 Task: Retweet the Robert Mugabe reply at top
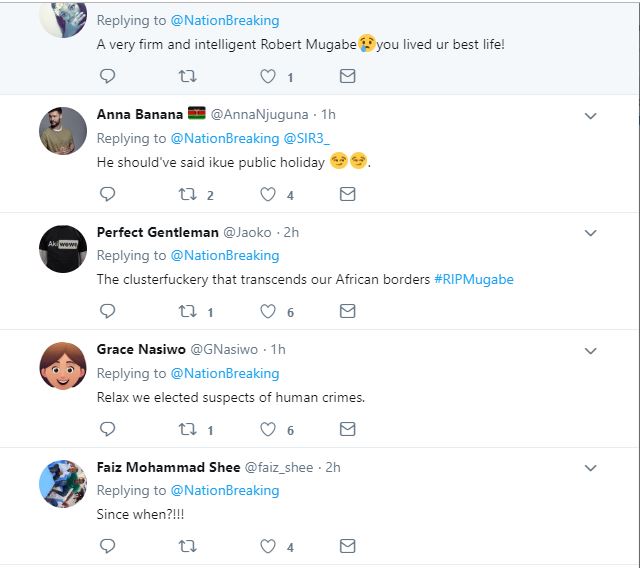(x=187, y=76)
